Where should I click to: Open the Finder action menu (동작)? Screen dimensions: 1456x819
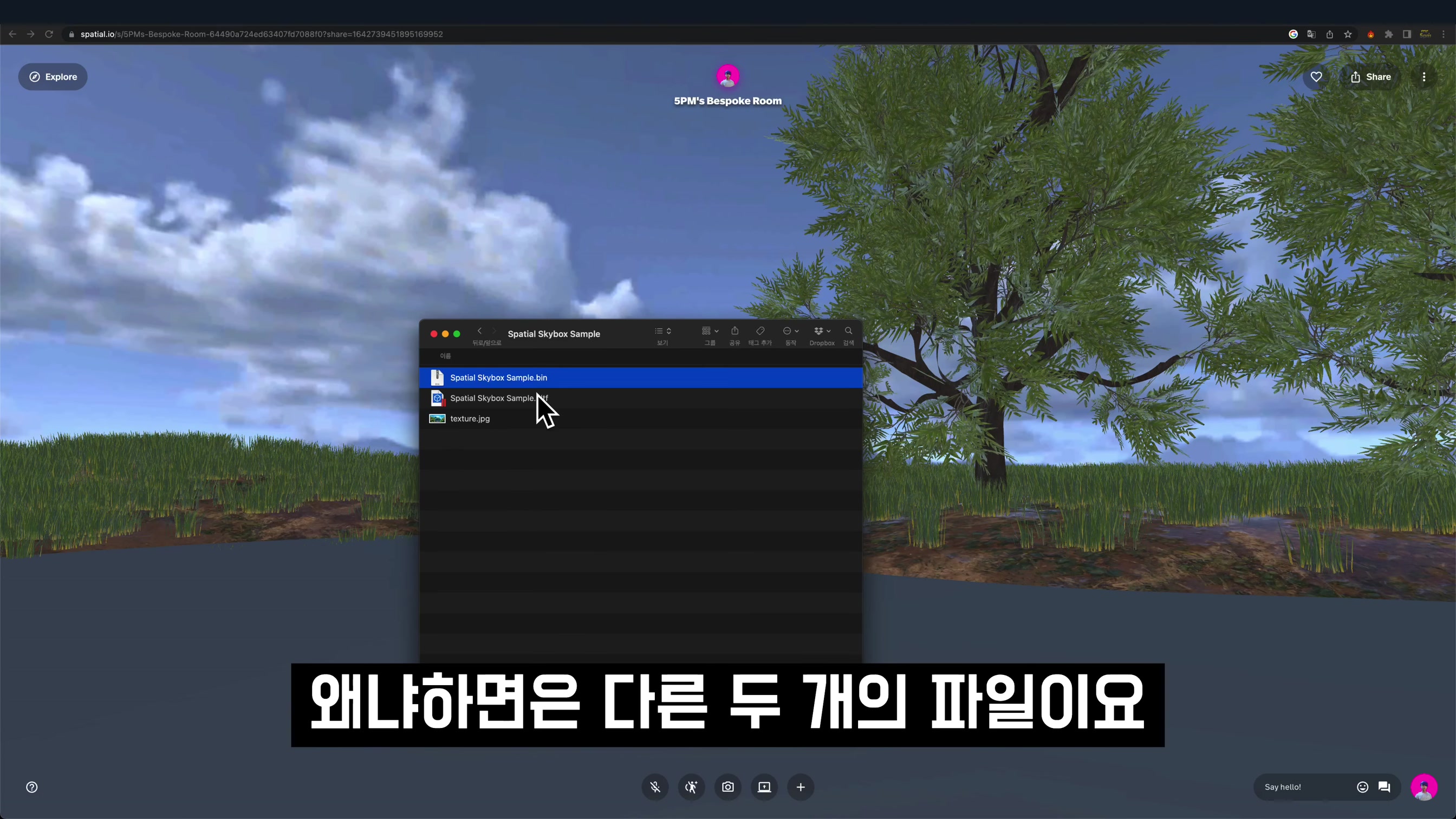(791, 331)
